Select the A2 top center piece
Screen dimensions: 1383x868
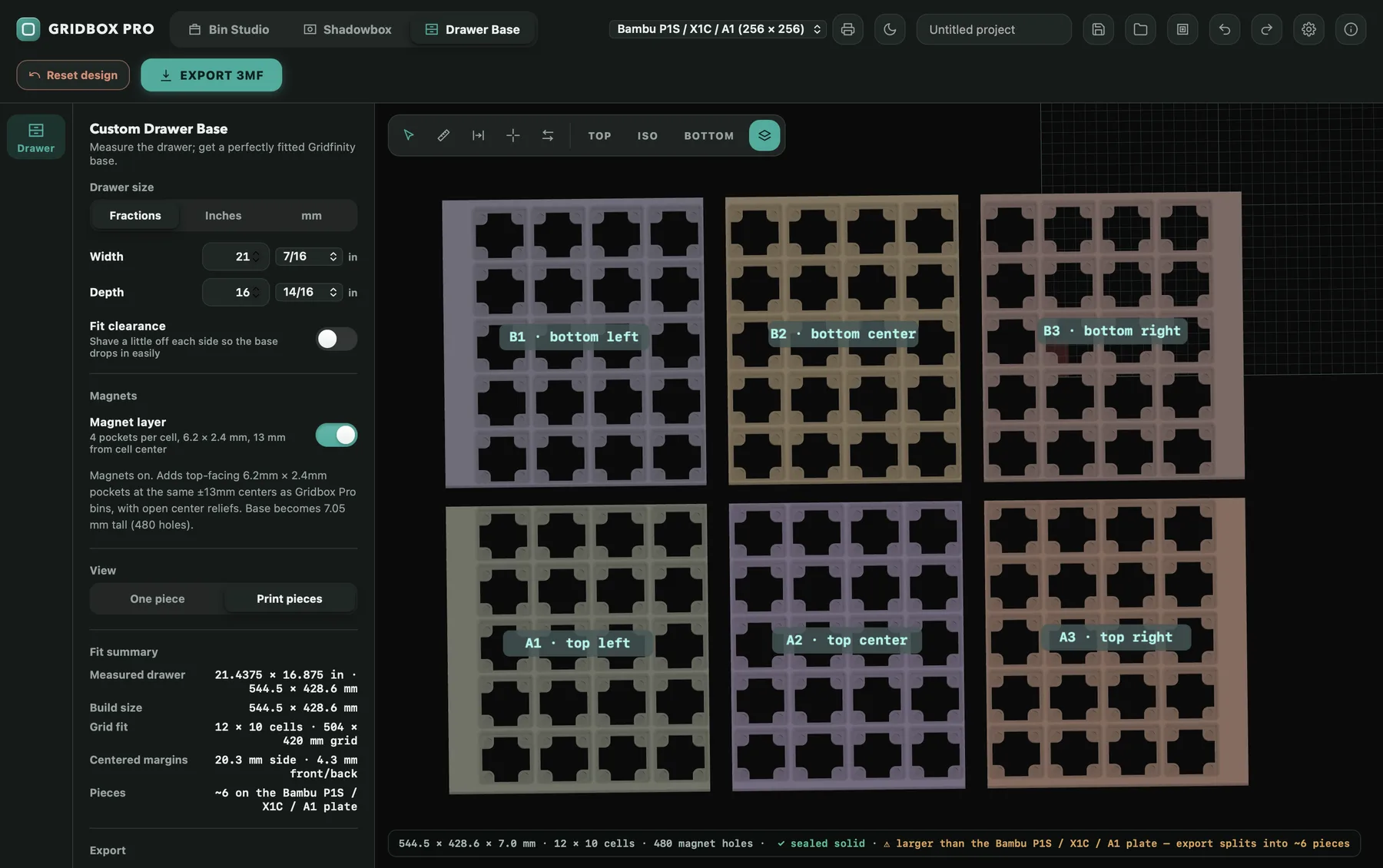[846, 640]
